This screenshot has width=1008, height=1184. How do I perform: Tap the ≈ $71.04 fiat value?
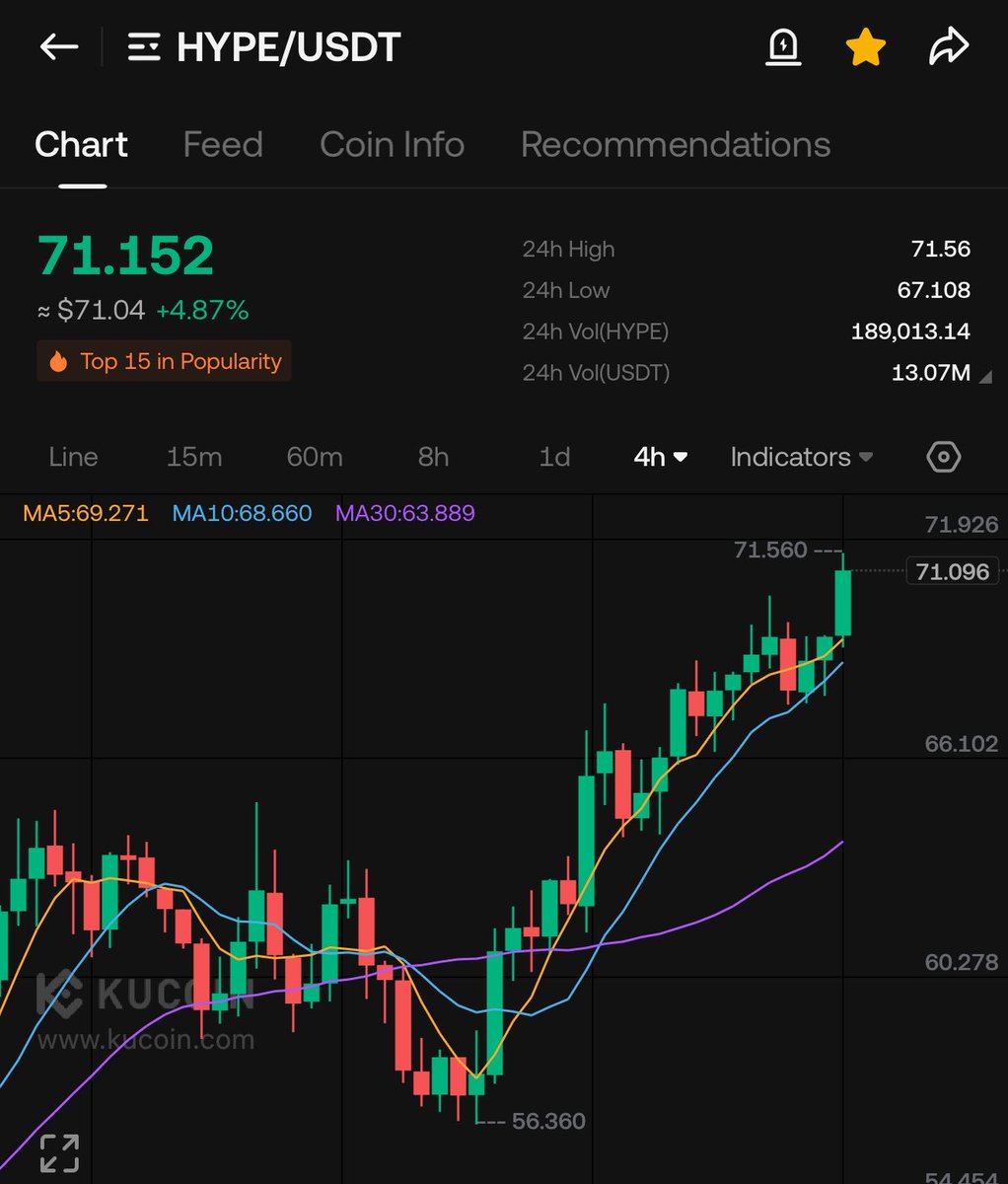click(91, 311)
